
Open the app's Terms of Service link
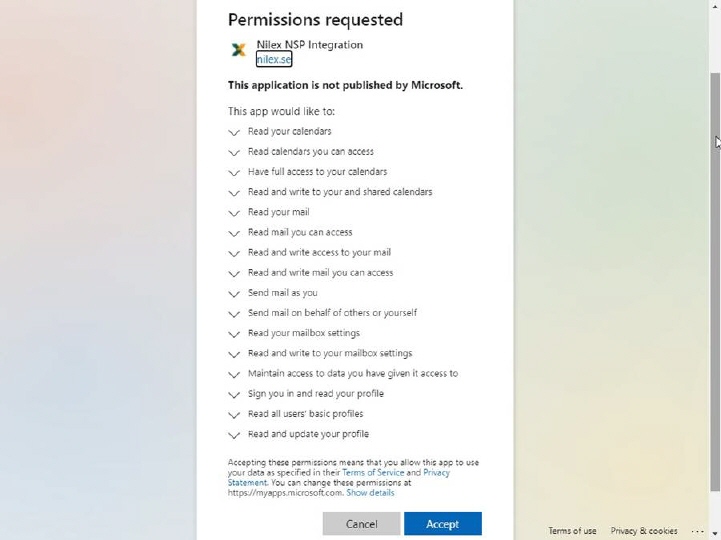(372, 472)
